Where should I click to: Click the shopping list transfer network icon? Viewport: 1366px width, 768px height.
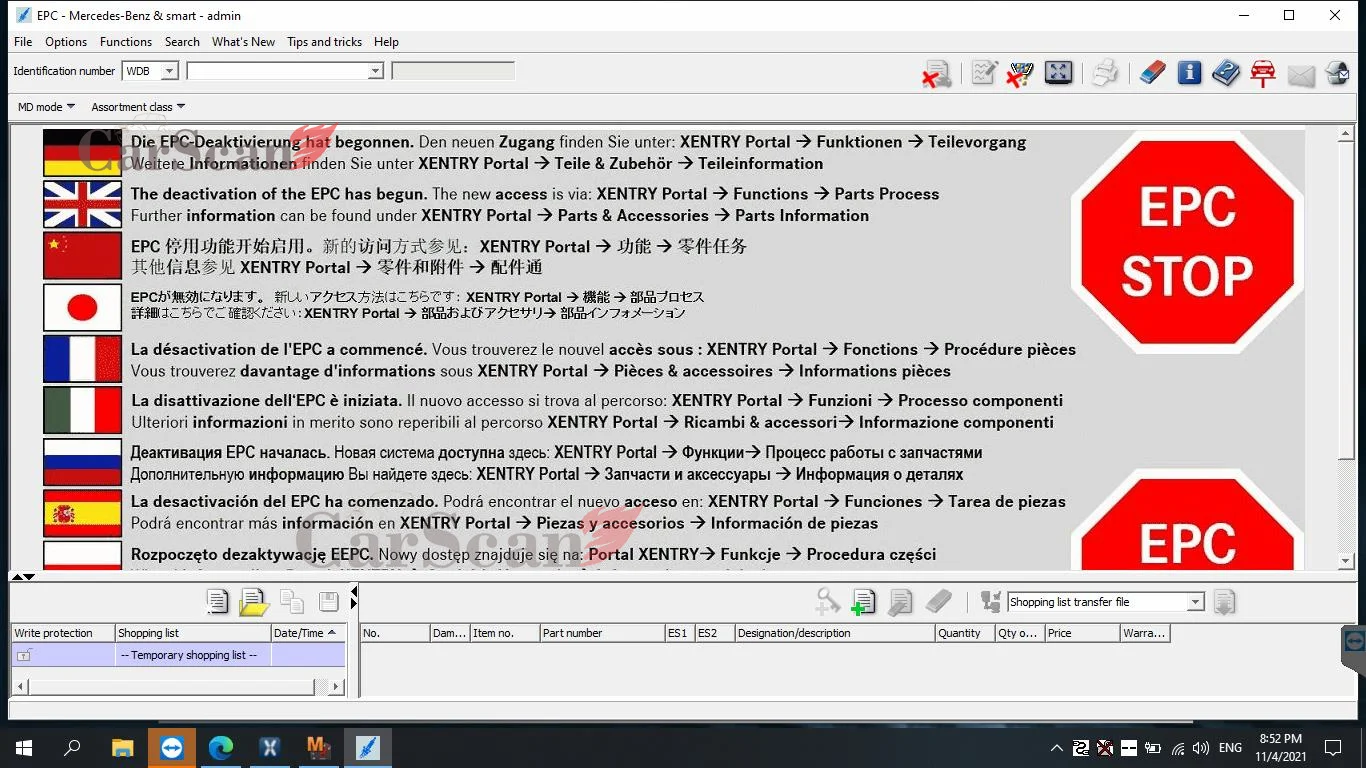(x=991, y=601)
